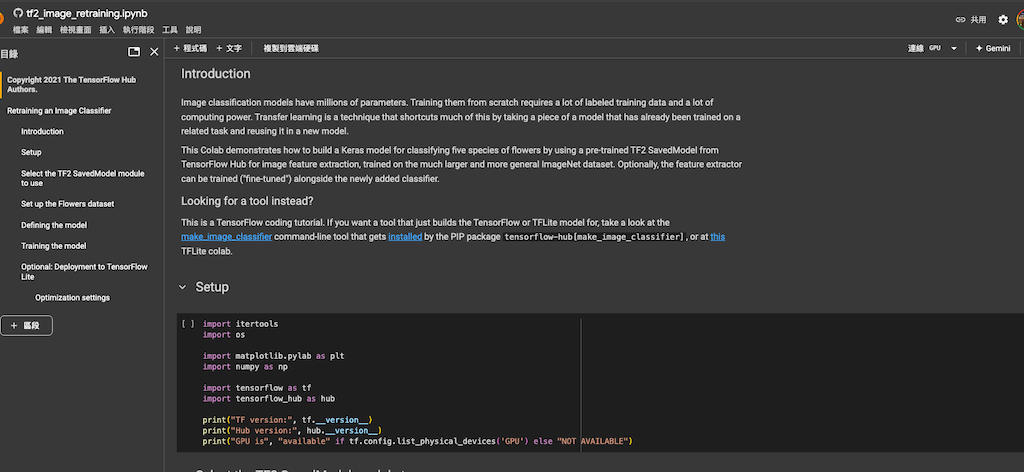Click the Introduction heading in the notebook
Viewport: 1024px width, 472px height.
coord(216,74)
